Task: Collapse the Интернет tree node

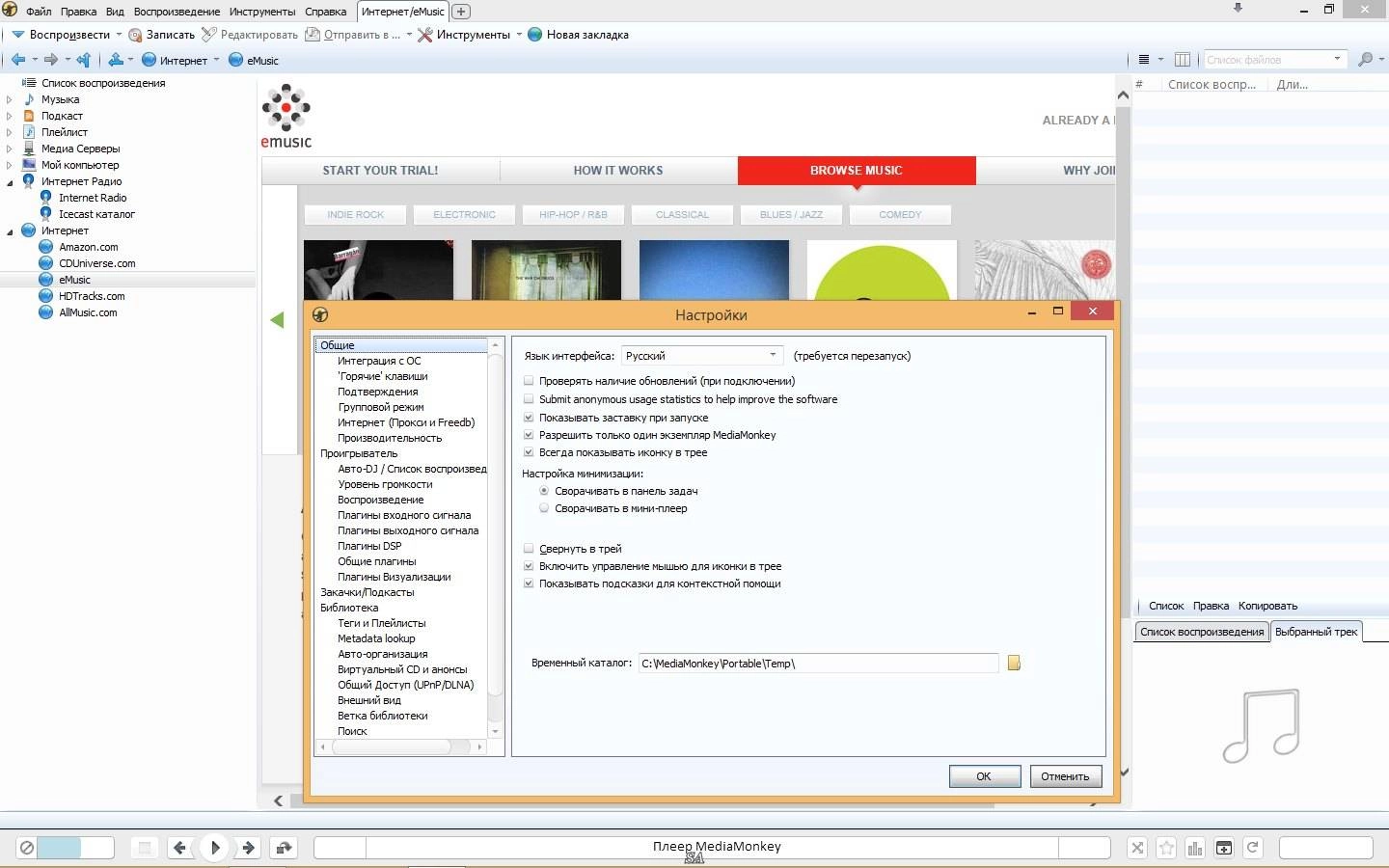Action: [10, 231]
